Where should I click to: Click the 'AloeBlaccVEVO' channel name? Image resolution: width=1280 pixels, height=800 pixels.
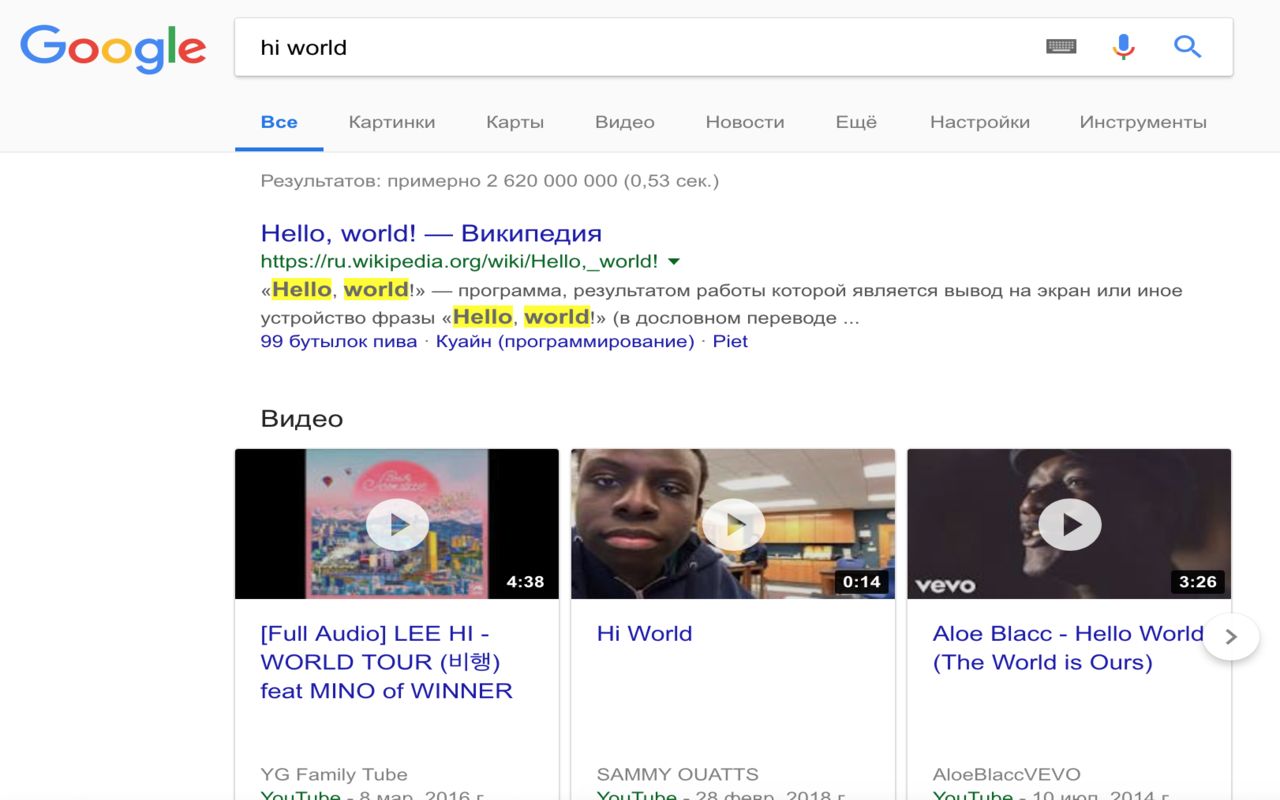(x=1007, y=774)
